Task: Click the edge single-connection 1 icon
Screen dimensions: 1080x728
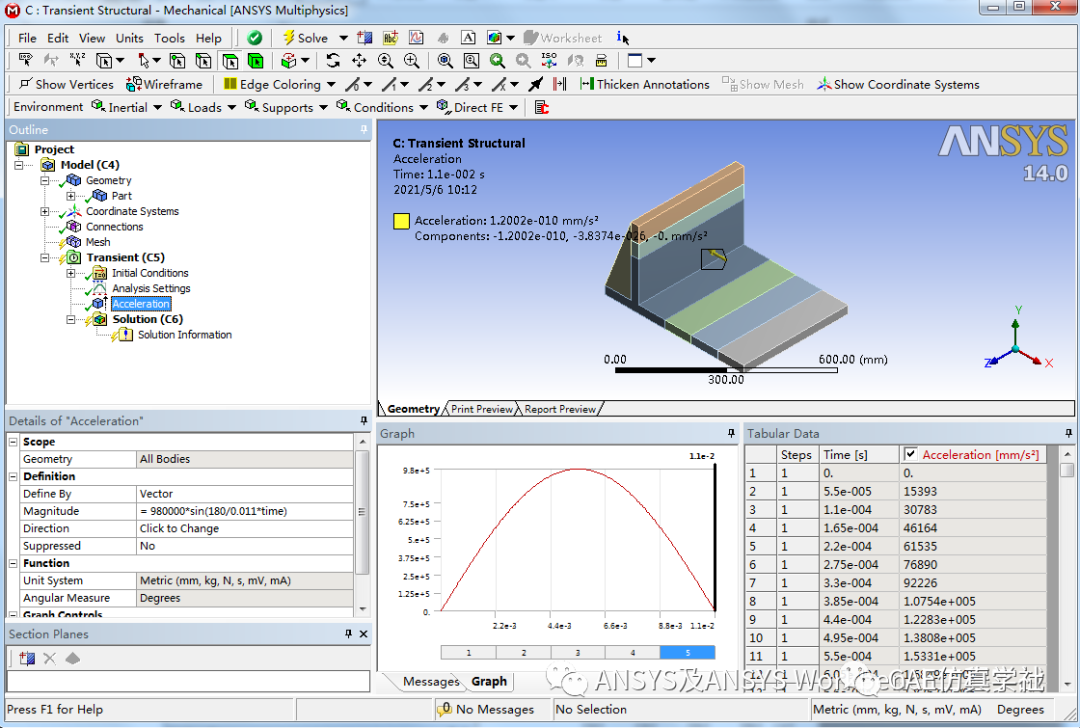Action: coord(390,84)
